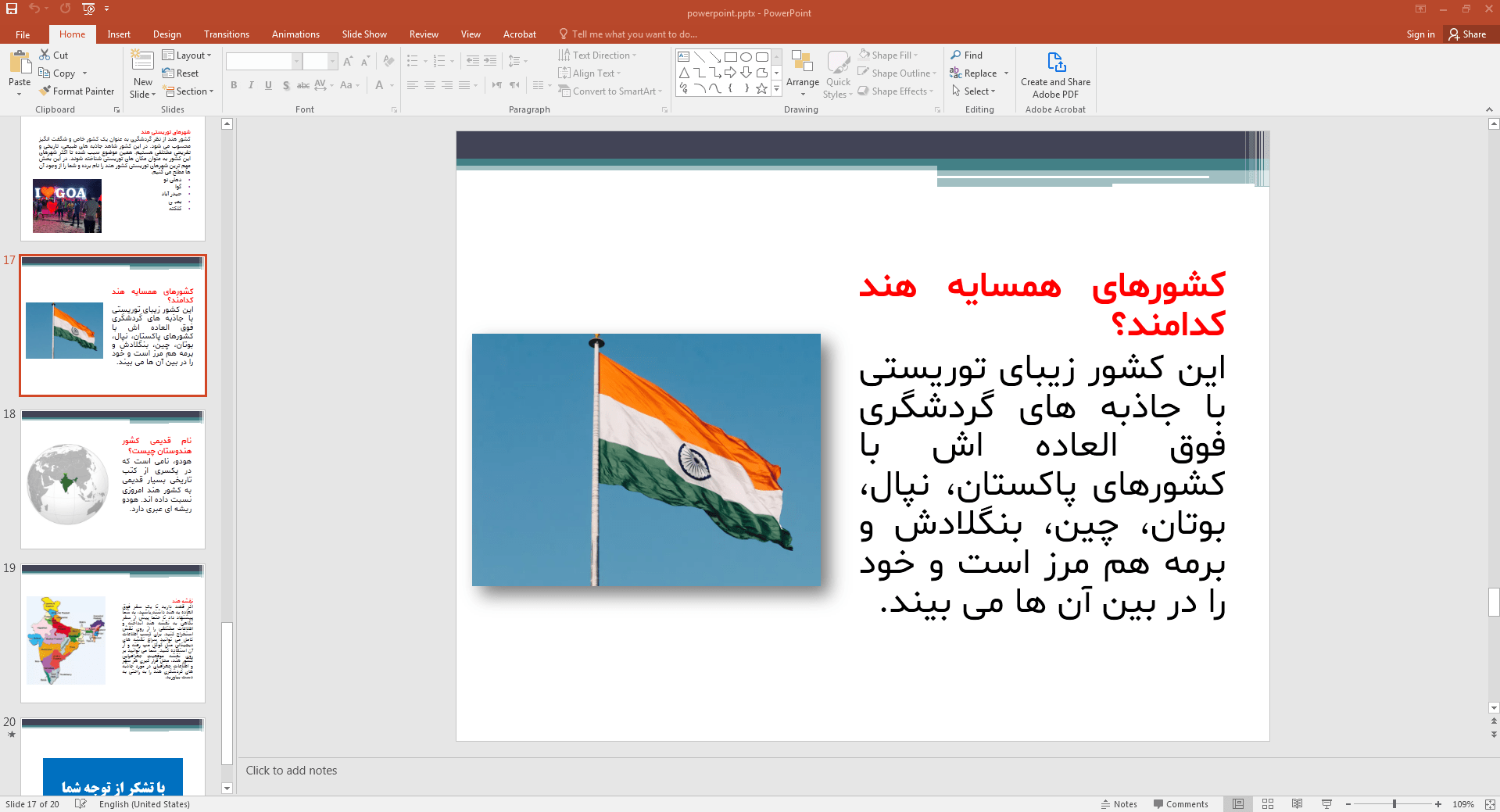Click Find in the Editing group
The height and width of the screenshot is (812, 1500).
[x=967, y=55]
